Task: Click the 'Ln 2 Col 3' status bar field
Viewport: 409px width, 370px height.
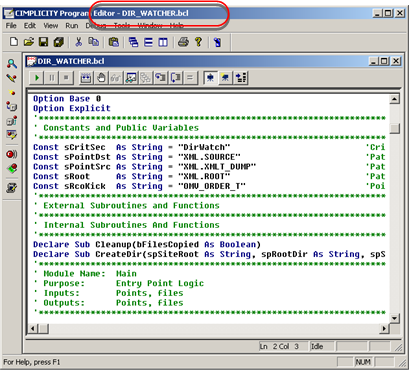Action: (x=283, y=347)
